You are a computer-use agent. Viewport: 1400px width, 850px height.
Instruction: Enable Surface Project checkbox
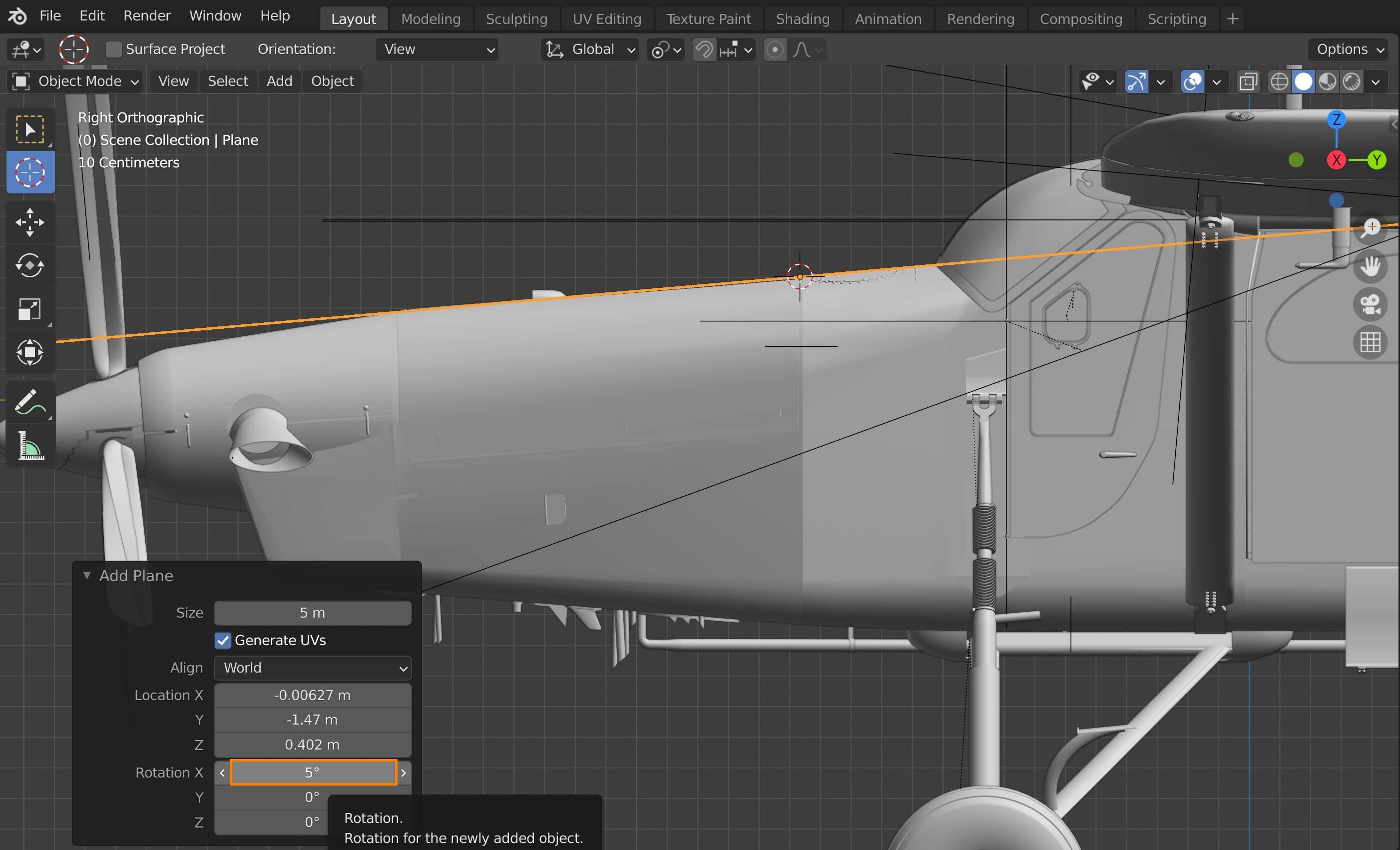(x=114, y=49)
